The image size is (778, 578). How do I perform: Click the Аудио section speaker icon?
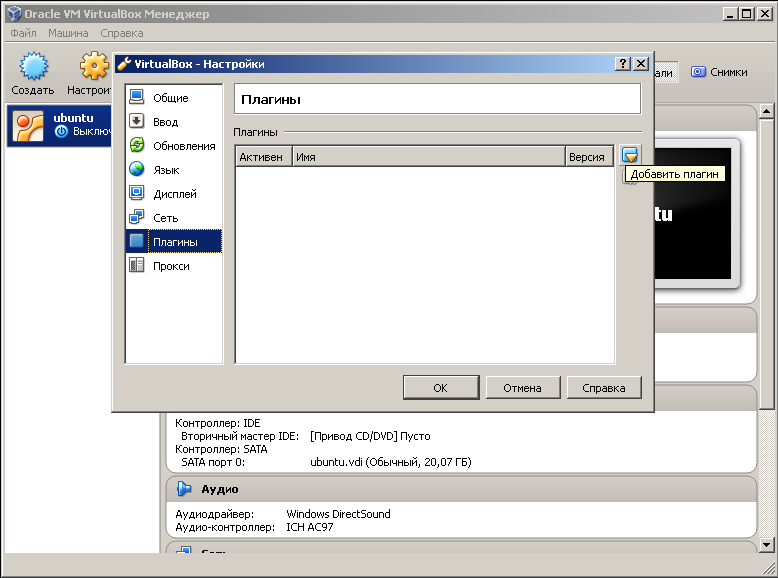[184, 489]
